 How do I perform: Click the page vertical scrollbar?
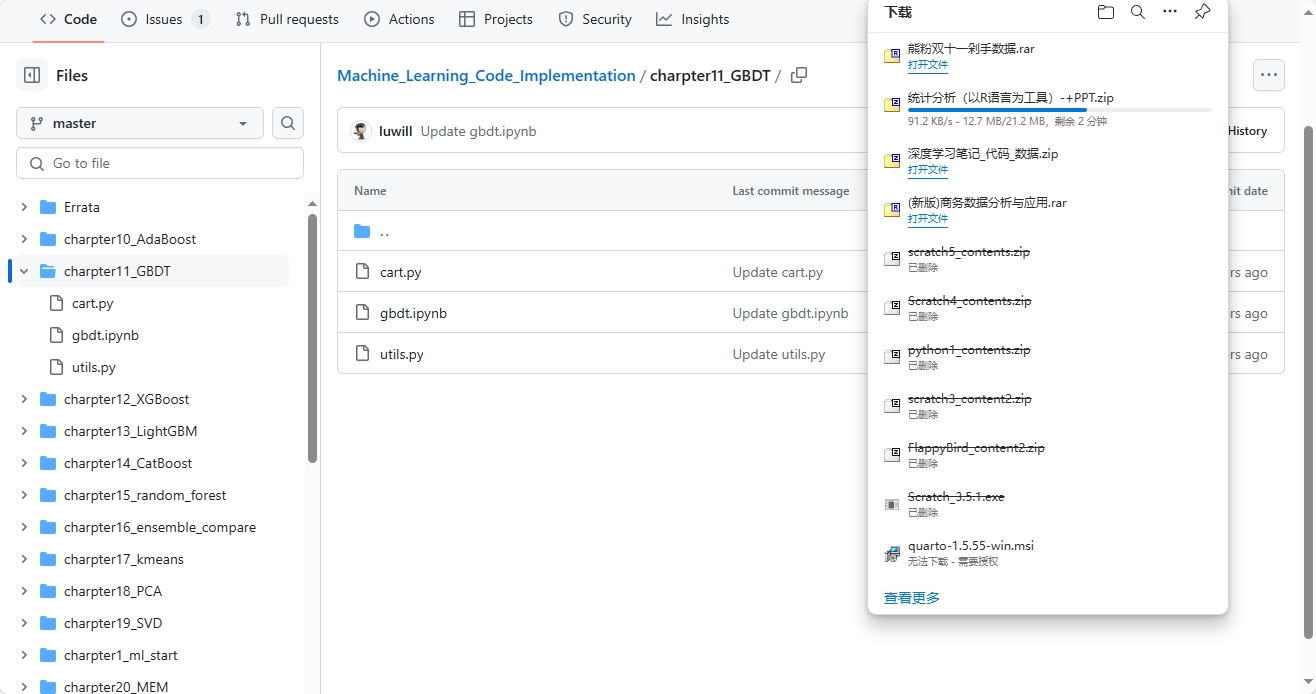1308,380
